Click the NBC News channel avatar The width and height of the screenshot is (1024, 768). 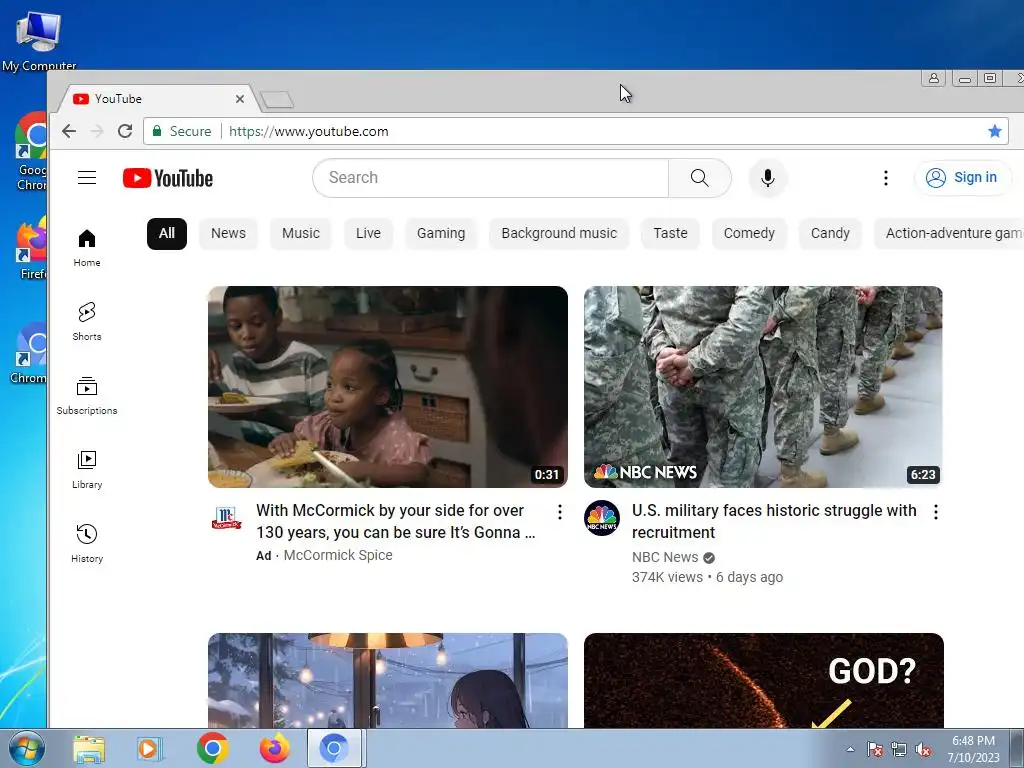click(601, 518)
